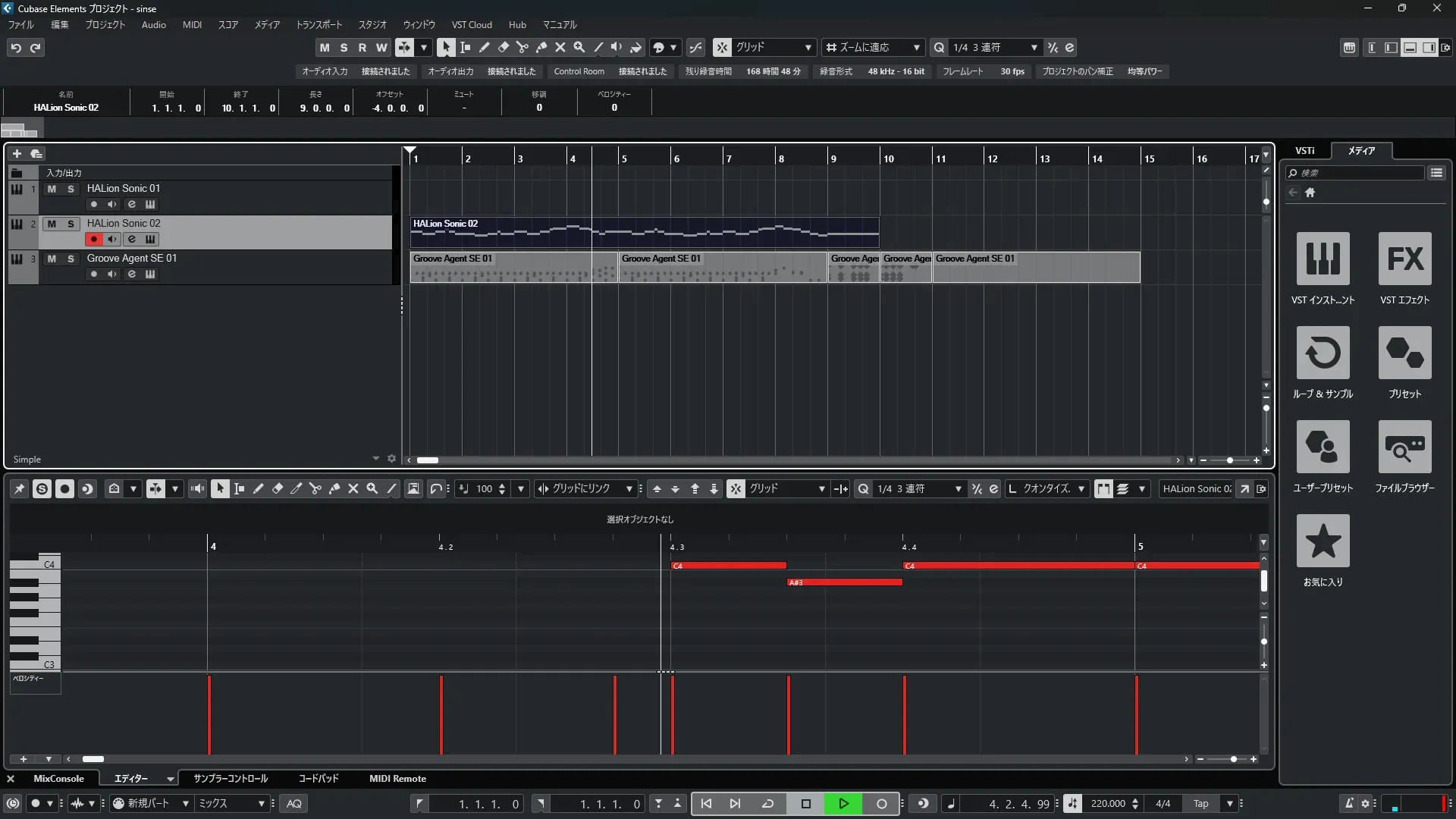Solo the Groove Agent SE 01 track
This screenshot has height=819, width=1456.
click(71, 259)
